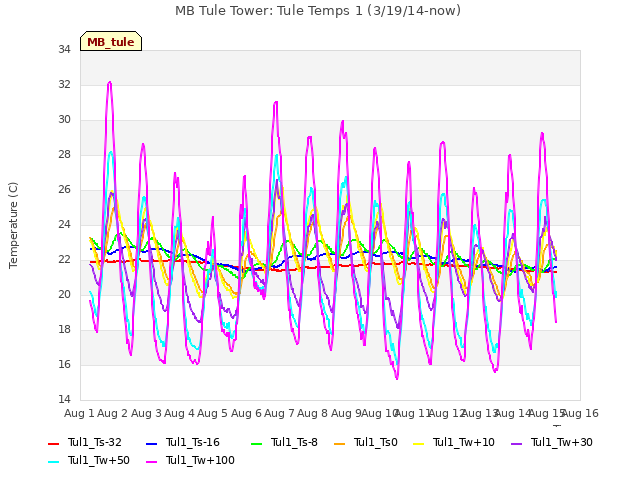Click the Aug 8 x-axis tick label
Image resolution: width=640 pixels, height=480 pixels.
(312, 413)
